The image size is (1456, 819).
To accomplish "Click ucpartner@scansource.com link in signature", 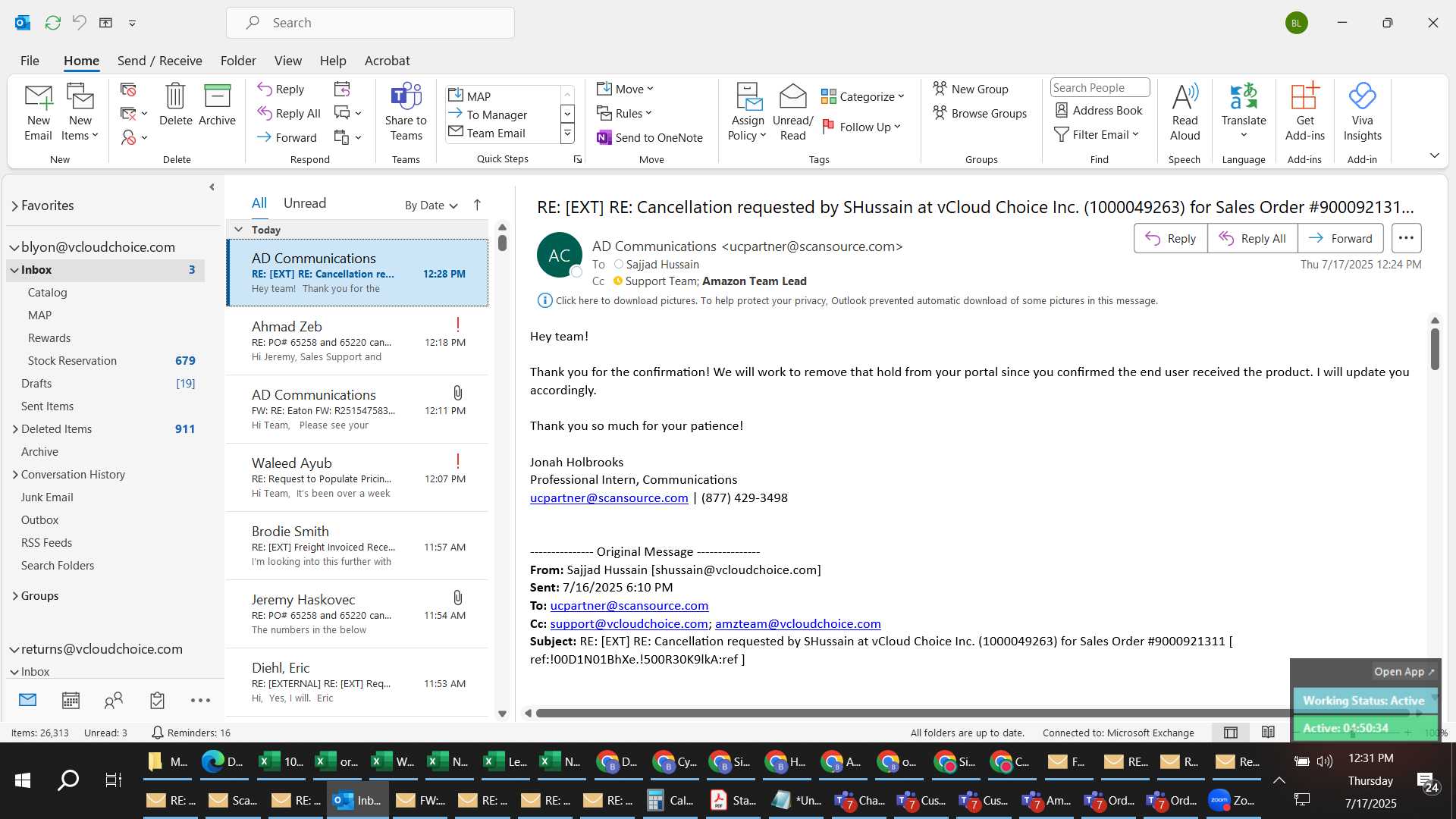I will coord(609,497).
